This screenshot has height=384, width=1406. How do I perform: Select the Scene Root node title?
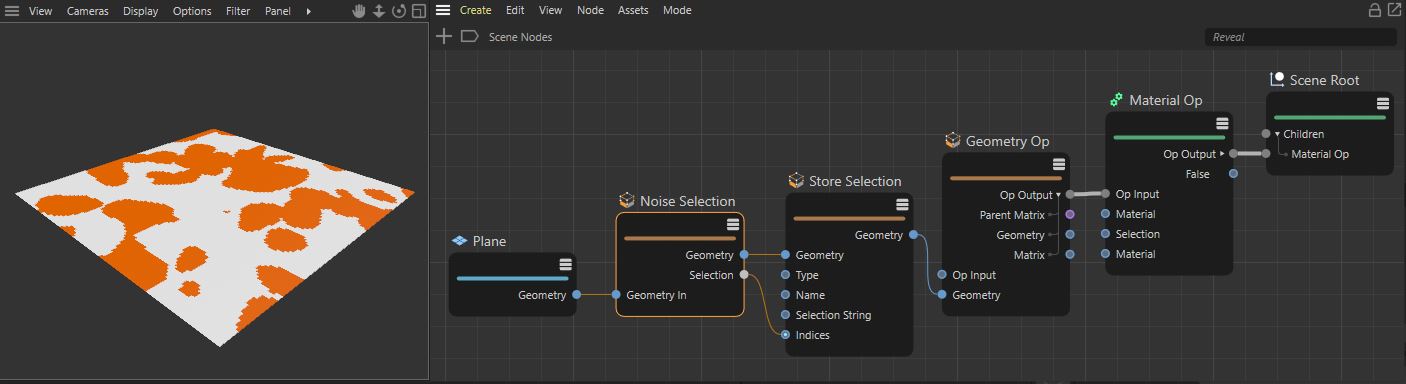(1324, 80)
